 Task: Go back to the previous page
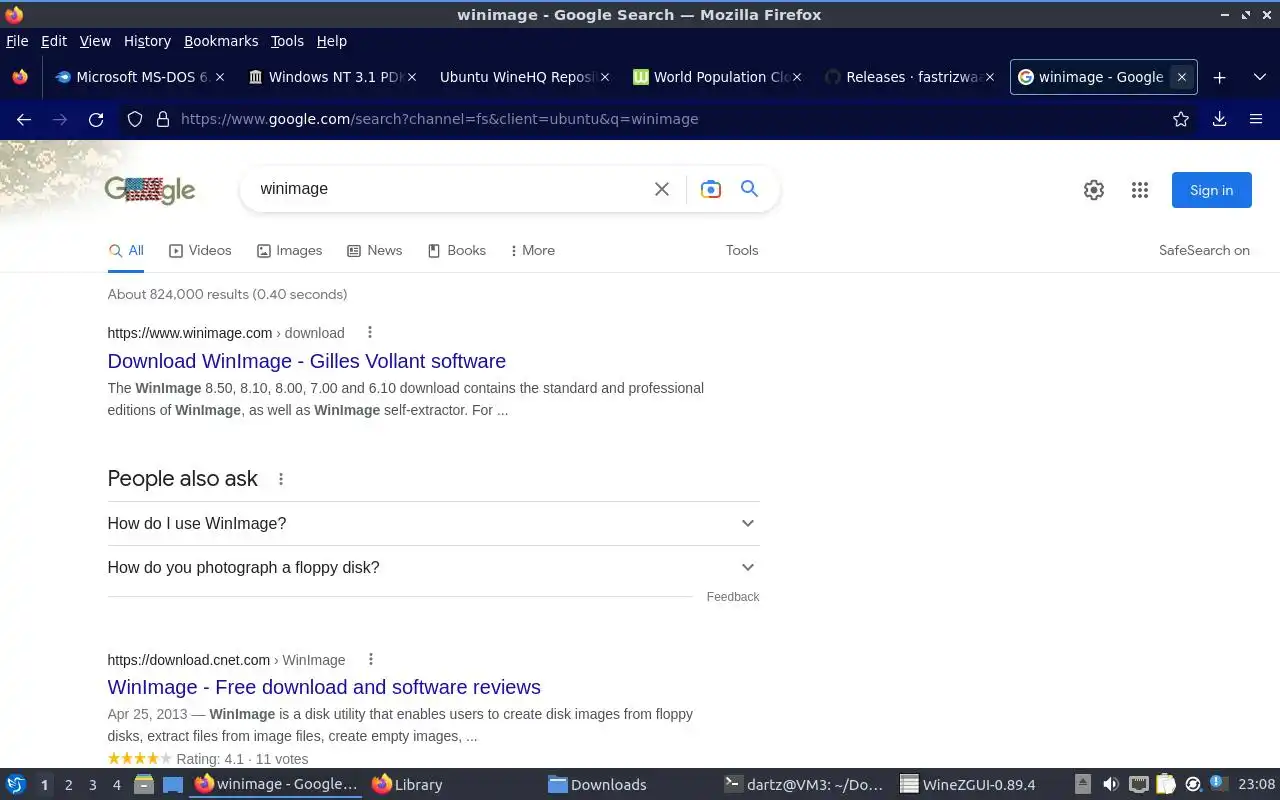click(x=24, y=119)
